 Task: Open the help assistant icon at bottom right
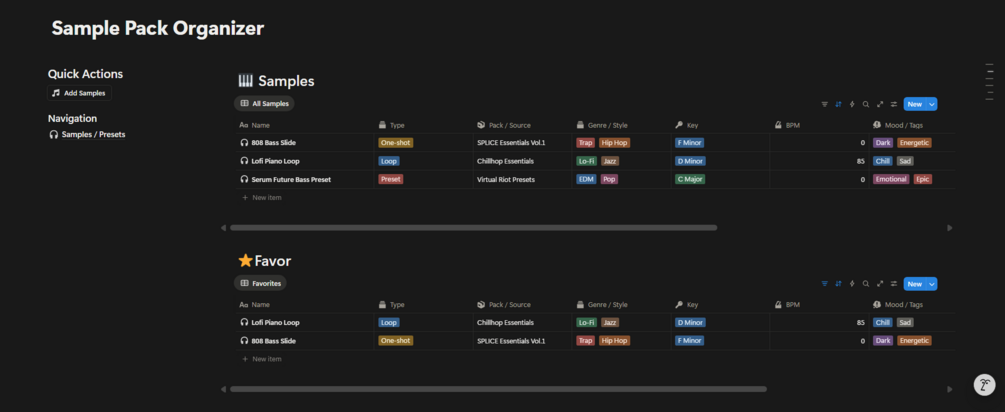984,385
